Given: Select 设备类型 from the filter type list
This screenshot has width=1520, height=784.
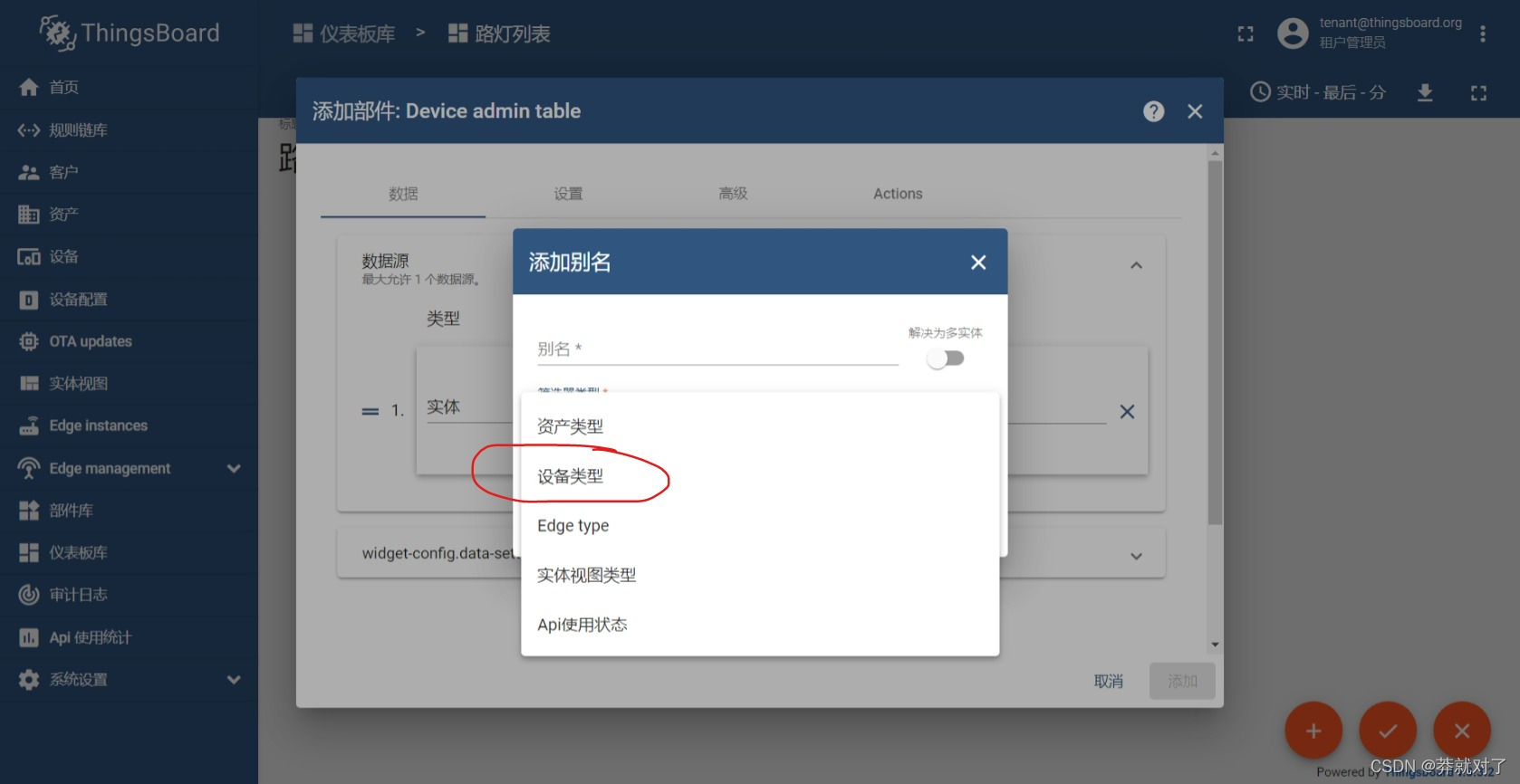Looking at the screenshot, I should (571, 476).
